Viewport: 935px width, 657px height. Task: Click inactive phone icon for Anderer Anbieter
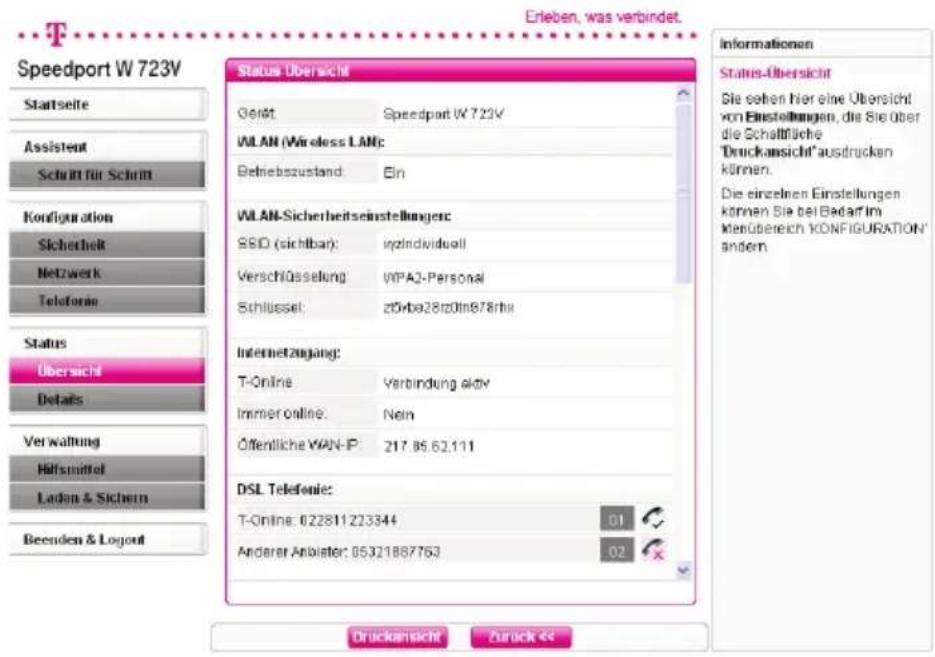654,550
